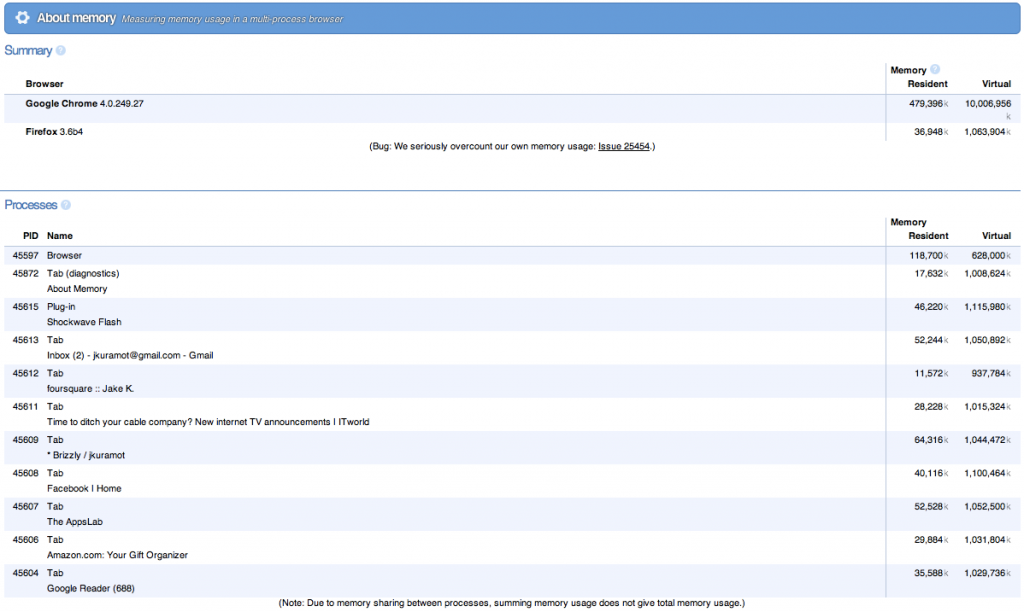
Task: Click The AppsLab tab resident memory 52,528
Action: pos(928,506)
